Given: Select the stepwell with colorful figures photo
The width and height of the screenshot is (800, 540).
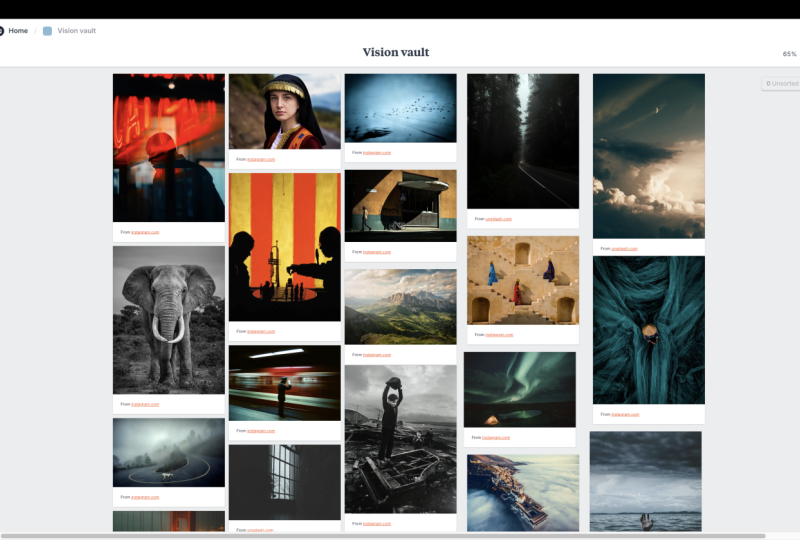Looking at the screenshot, I should (x=523, y=280).
